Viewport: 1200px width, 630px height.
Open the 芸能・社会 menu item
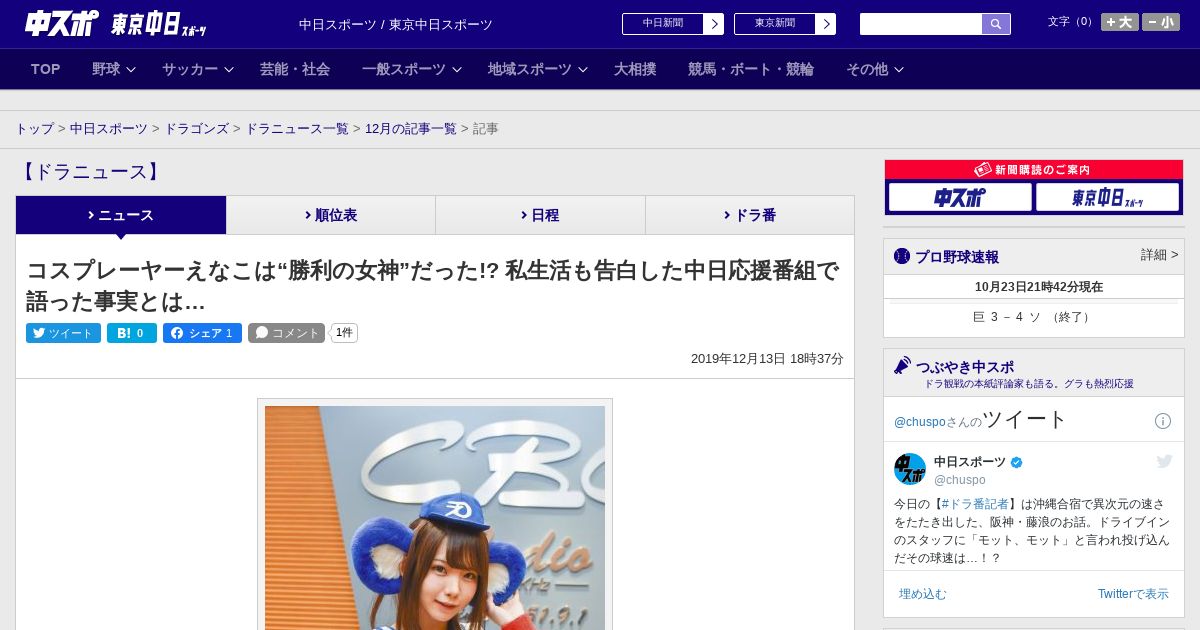pos(295,69)
